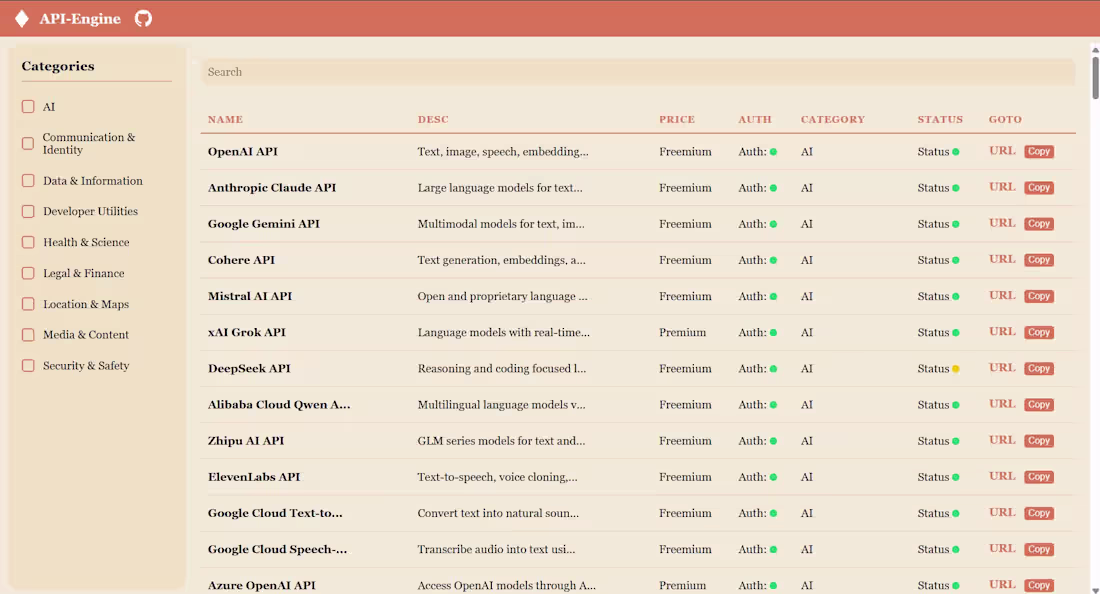Click the diamond logo next to API-Engine
Screen dimensions: 1100x594
tap(21, 18)
